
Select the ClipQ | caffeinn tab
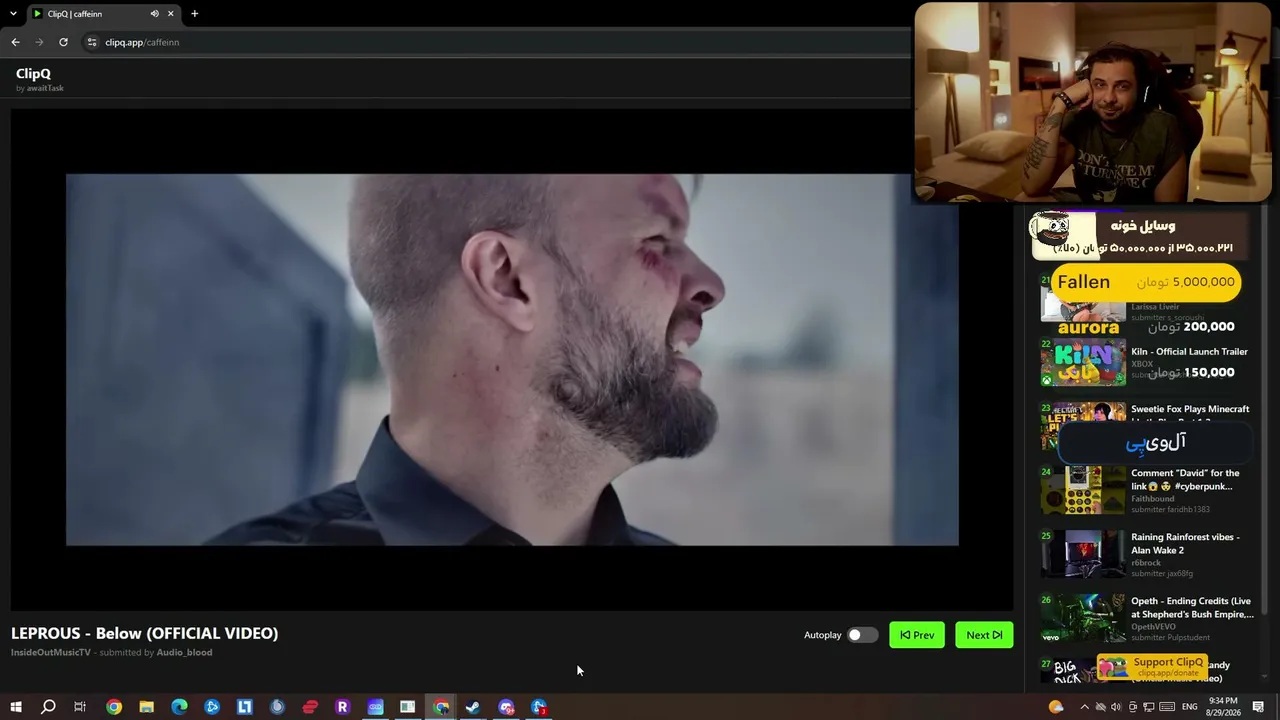103,14
